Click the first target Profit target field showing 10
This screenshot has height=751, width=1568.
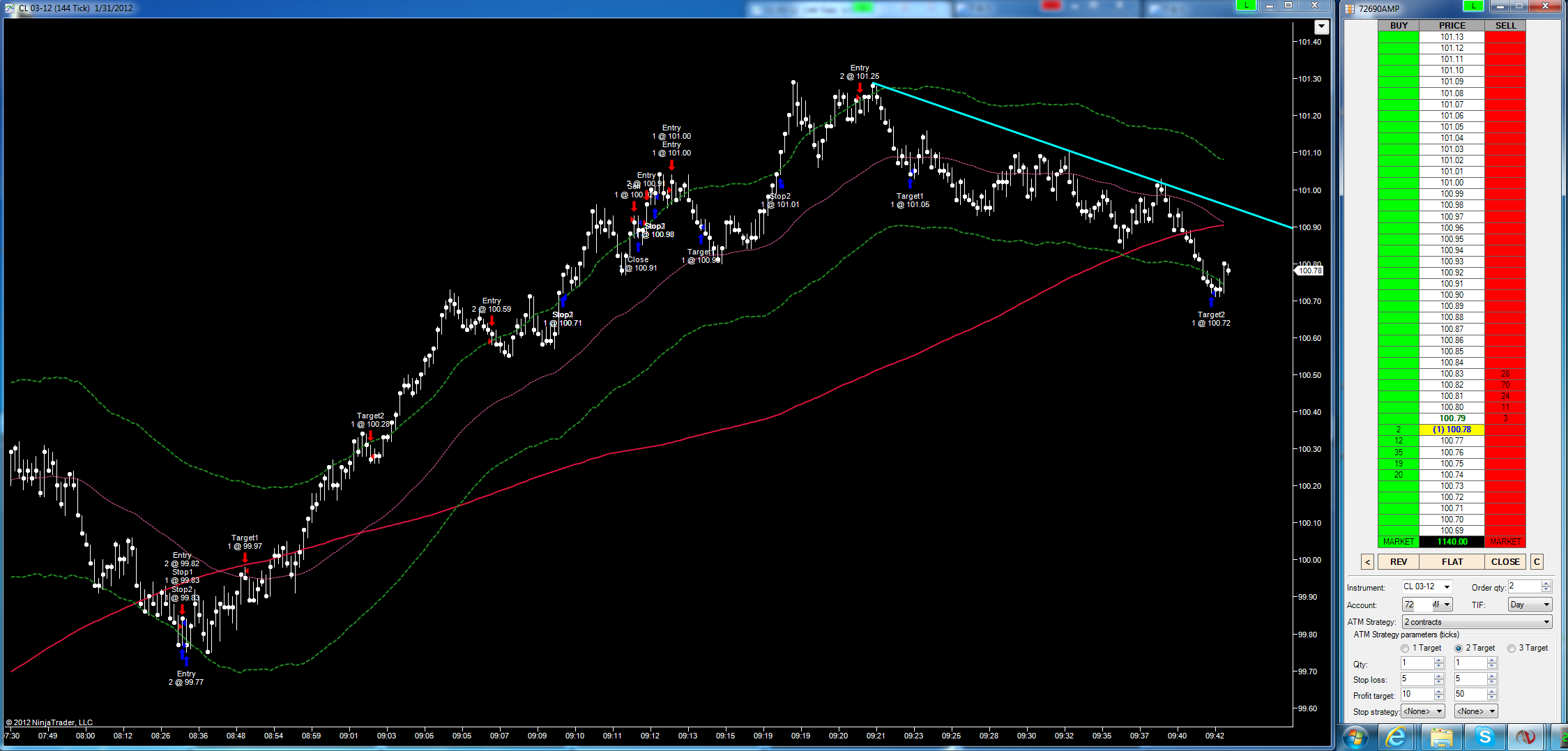click(1417, 695)
